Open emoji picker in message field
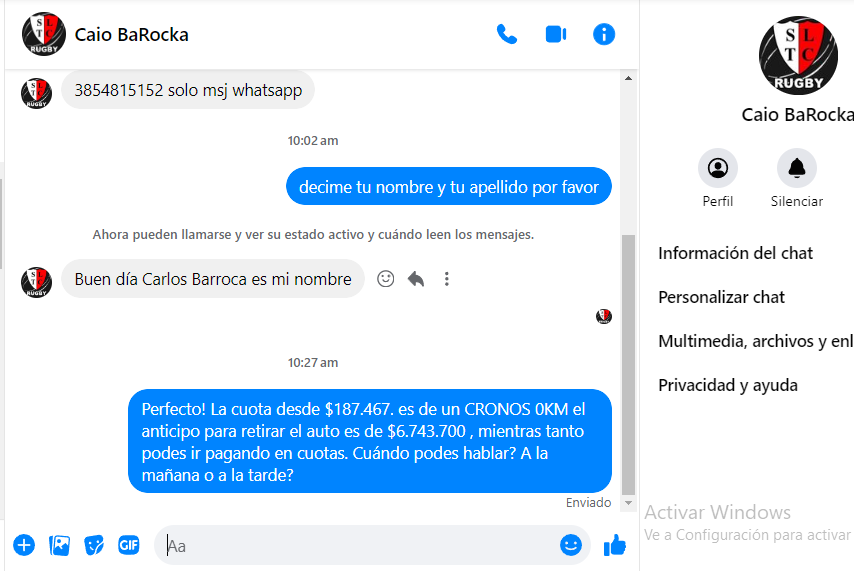The image size is (854, 571). [570, 545]
